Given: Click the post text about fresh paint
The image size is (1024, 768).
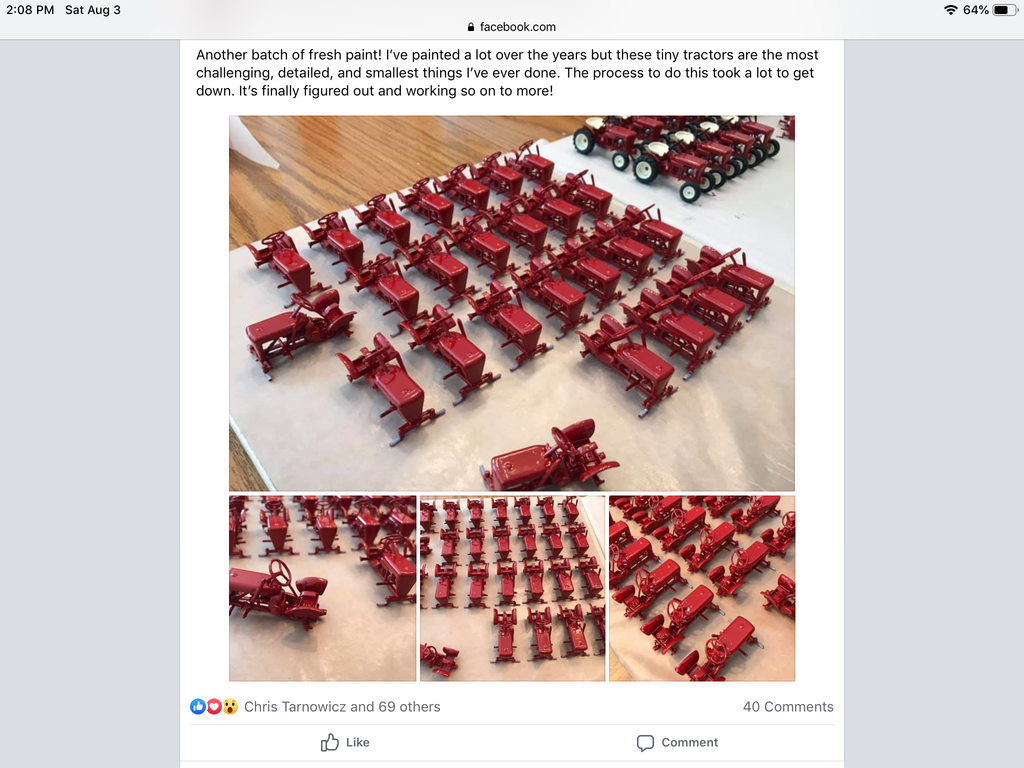Looking at the screenshot, I should click(x=507, y=72).
